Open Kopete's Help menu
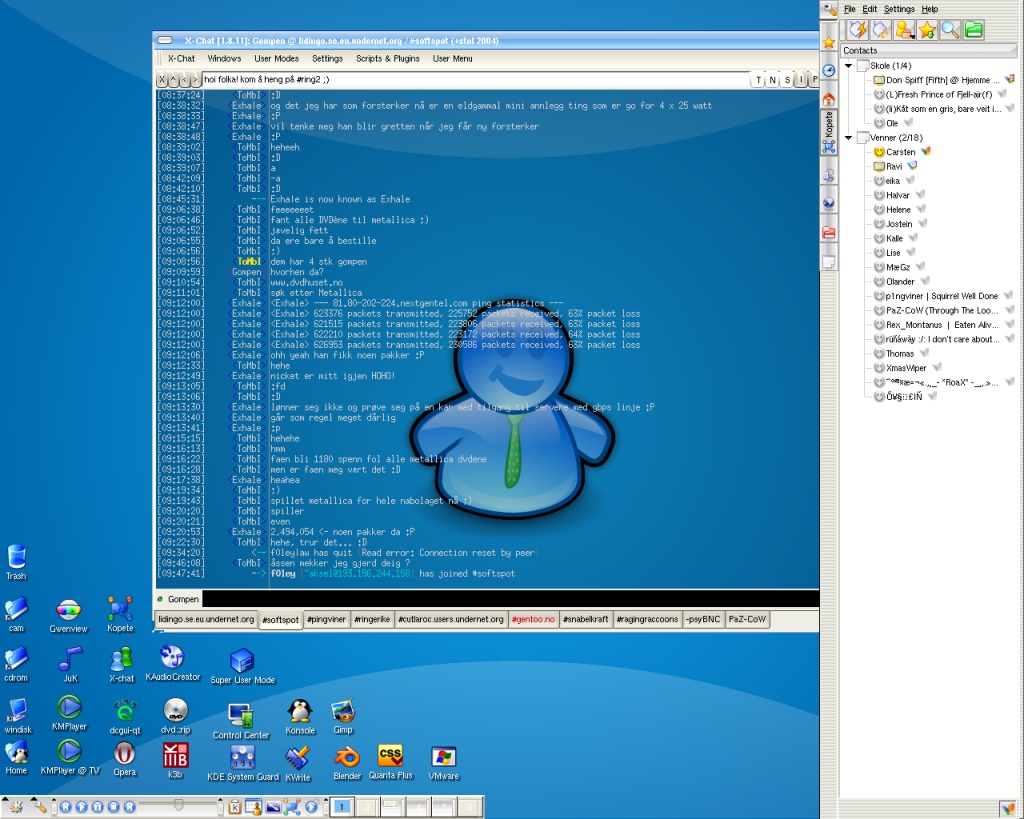 [x=929, y=9]
